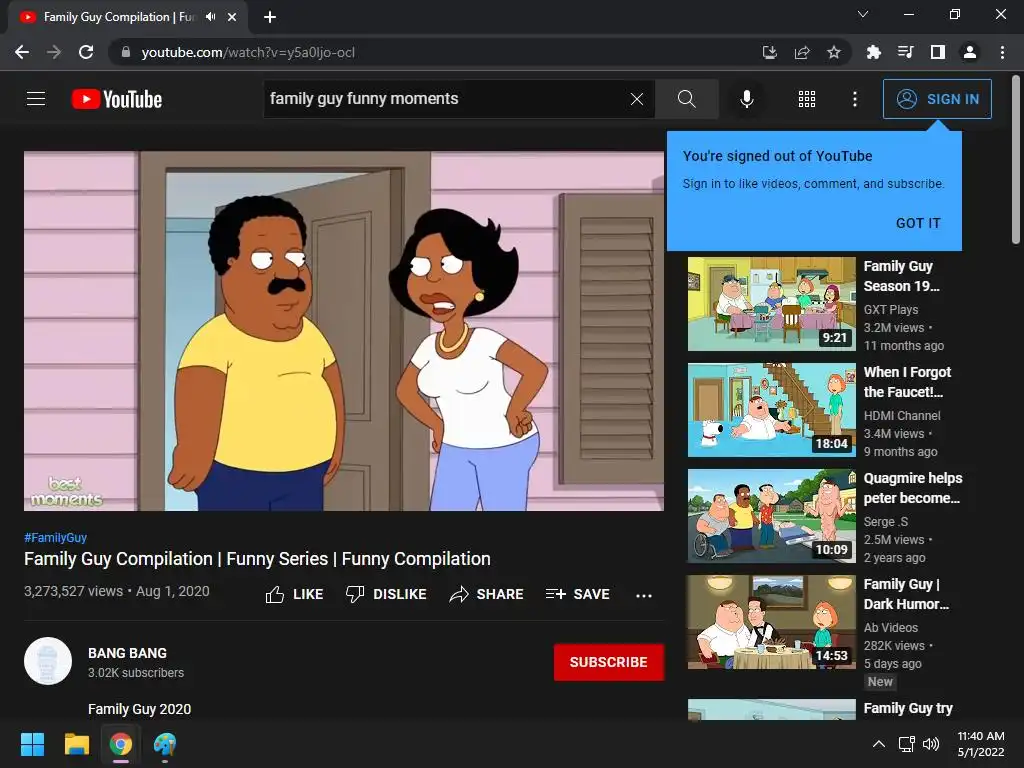Subscribe to the BANG BANG channel

(x=609, y=662)
